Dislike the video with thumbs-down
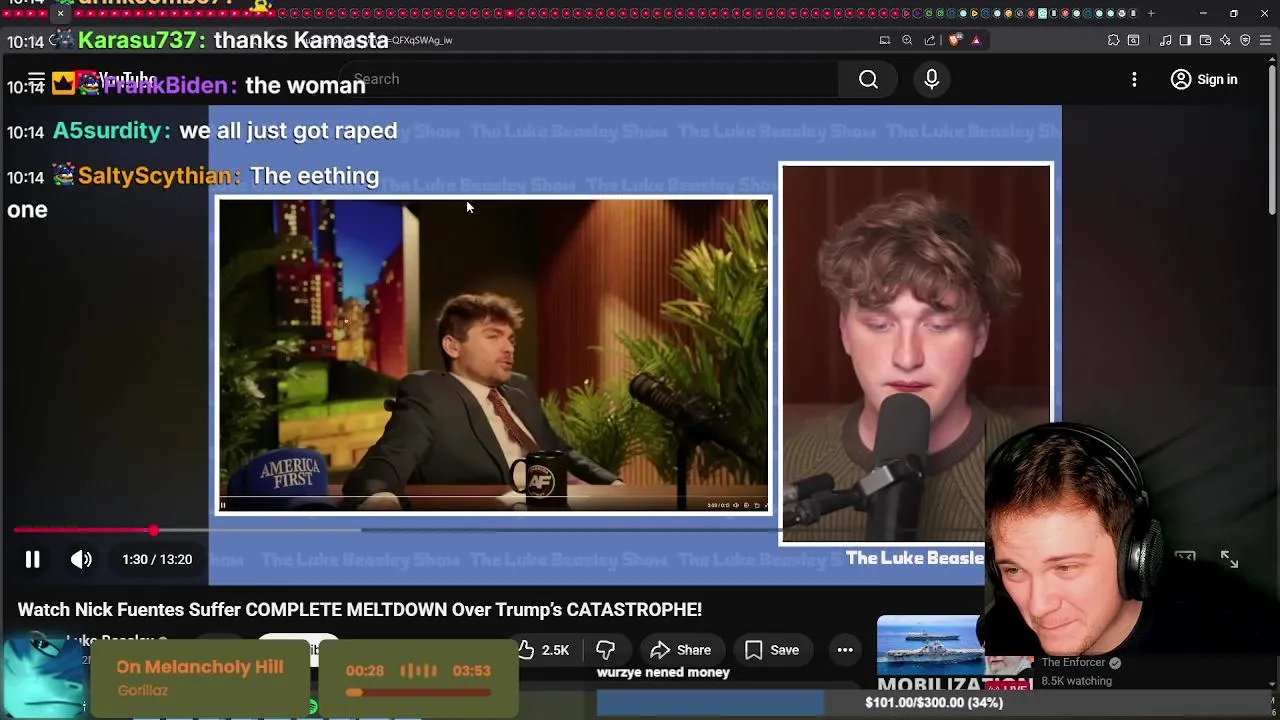This screenshot has width=1280, height=720. [x=605, y=650]
